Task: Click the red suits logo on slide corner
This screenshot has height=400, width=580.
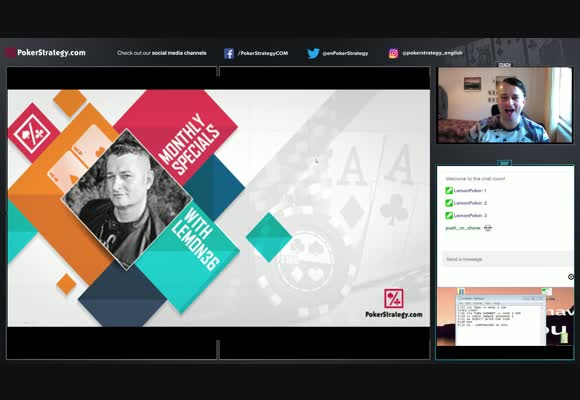Action: [394, 298]
